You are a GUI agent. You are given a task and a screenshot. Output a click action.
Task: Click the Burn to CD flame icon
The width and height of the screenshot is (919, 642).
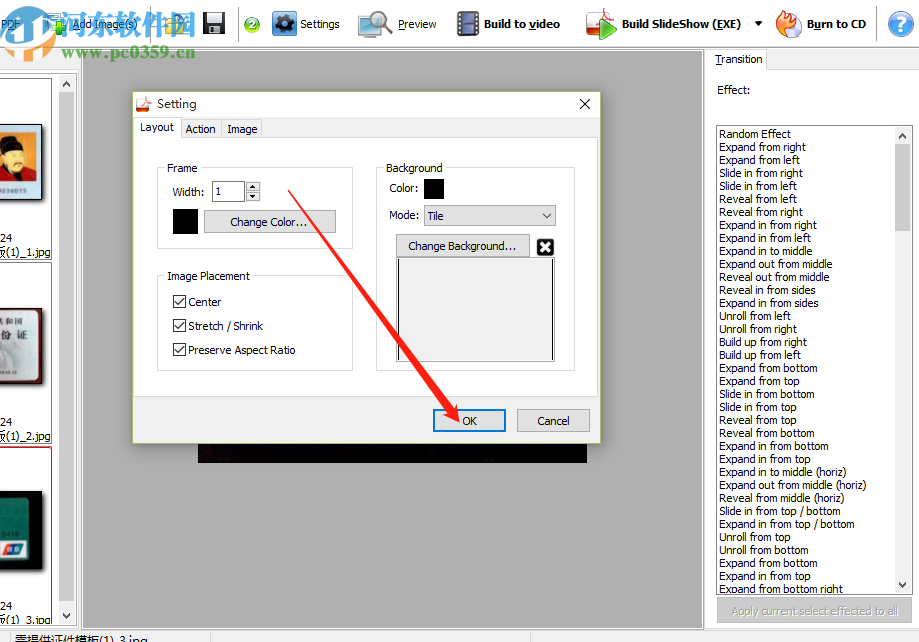tap(788, 24)
